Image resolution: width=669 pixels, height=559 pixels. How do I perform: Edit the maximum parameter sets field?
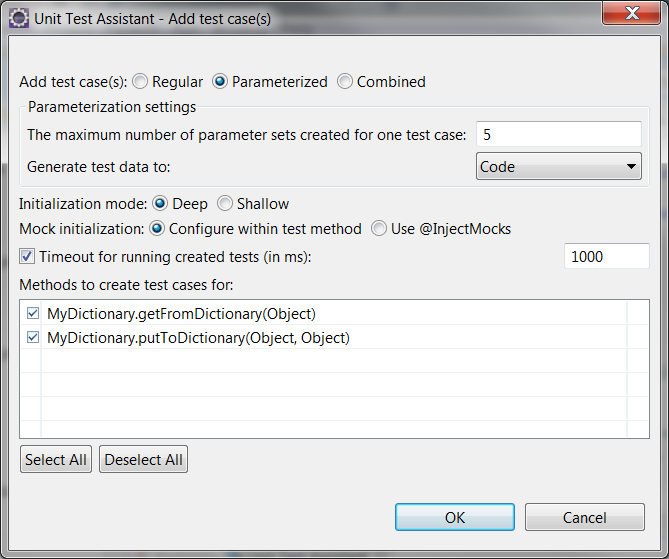[x=558, y=134]
